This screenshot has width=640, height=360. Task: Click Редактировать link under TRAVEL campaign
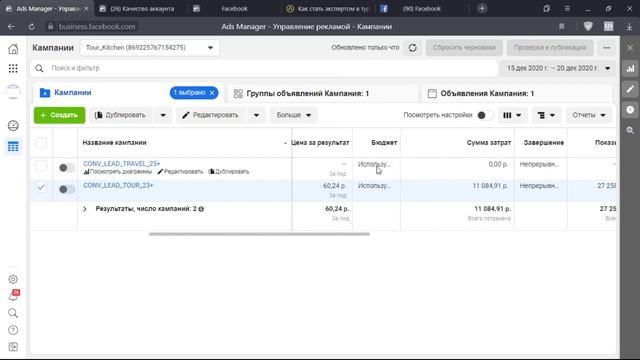180,172
